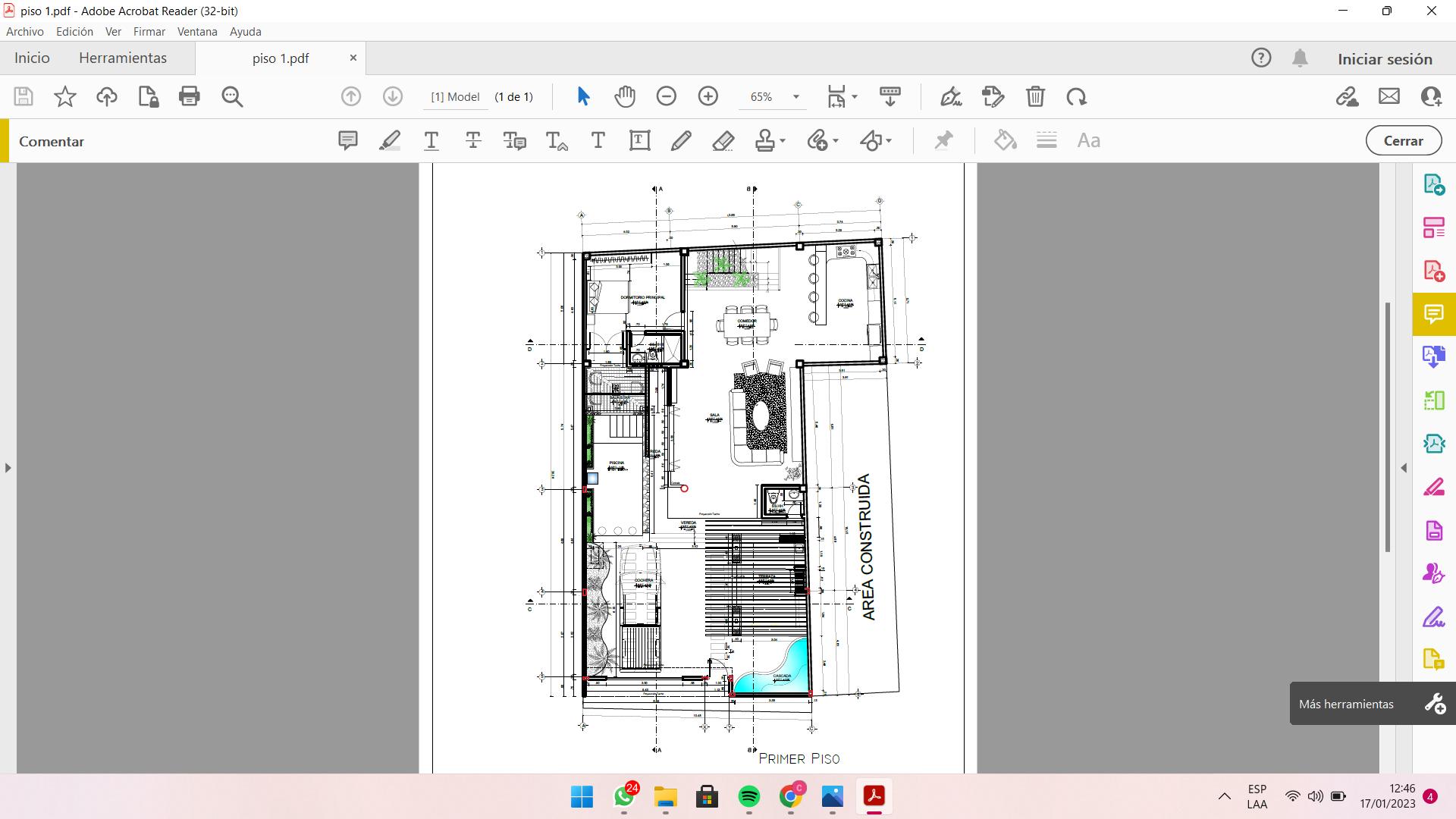The height and width of the screenshot is (819, 1456).
Task: Click the add text box tool
Action: pos(639,140)
